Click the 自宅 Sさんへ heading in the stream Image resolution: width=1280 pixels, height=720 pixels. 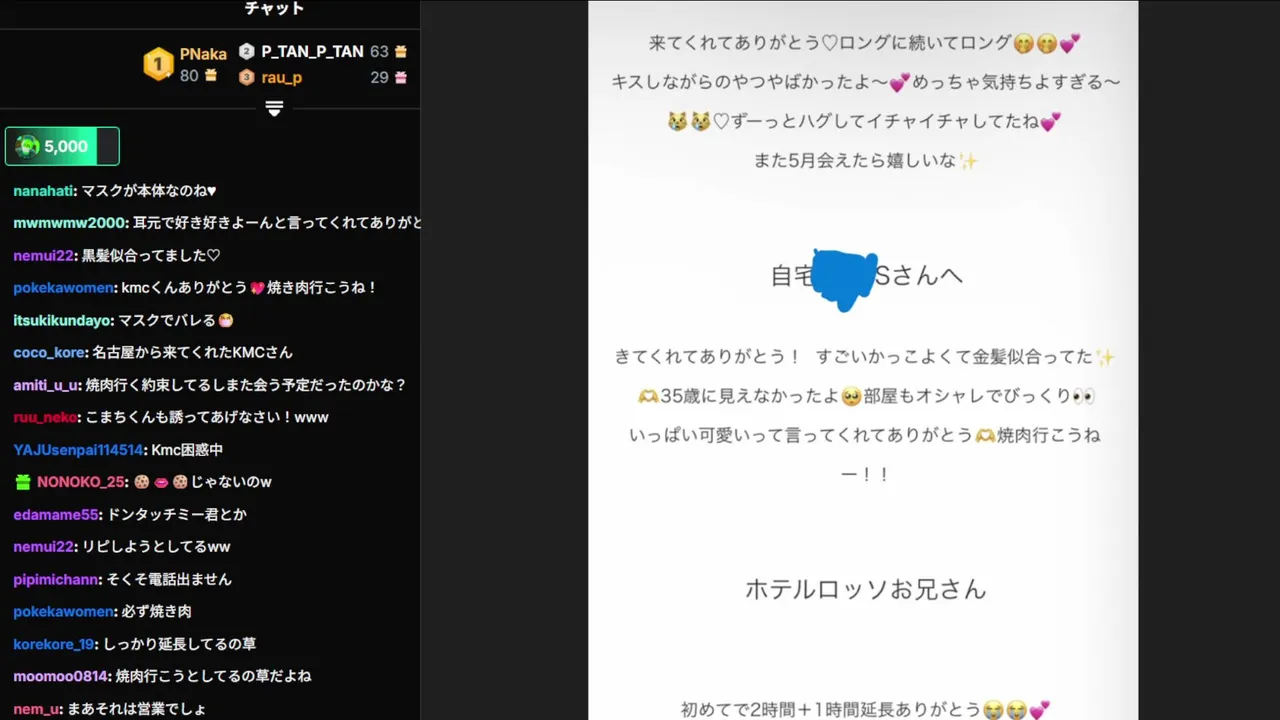click(867, 276)
